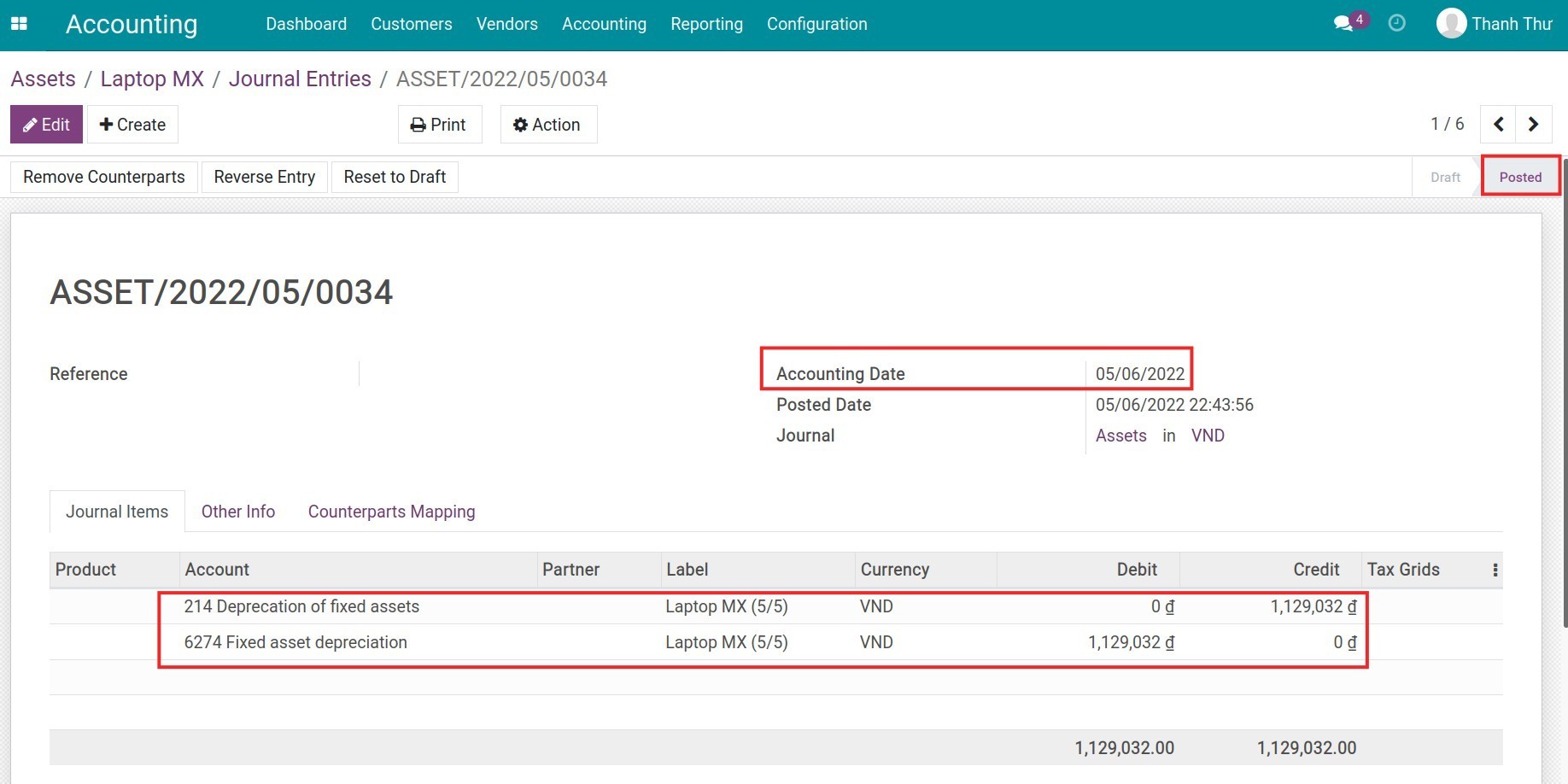Screen dimensions: 1568x784
Task: Select the highlighted Posted status
Action: (1521, 177)
